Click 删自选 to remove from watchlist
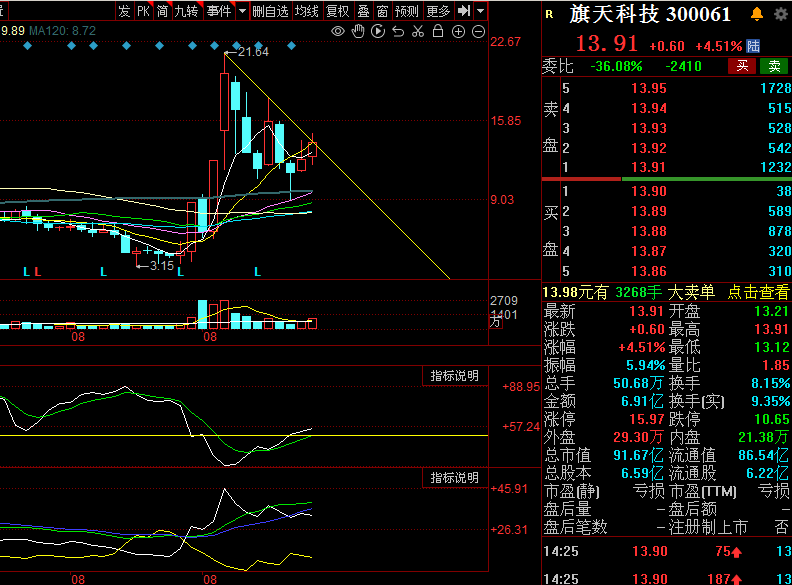The height and width of the screenshot is (585, 792). (270, 11)
